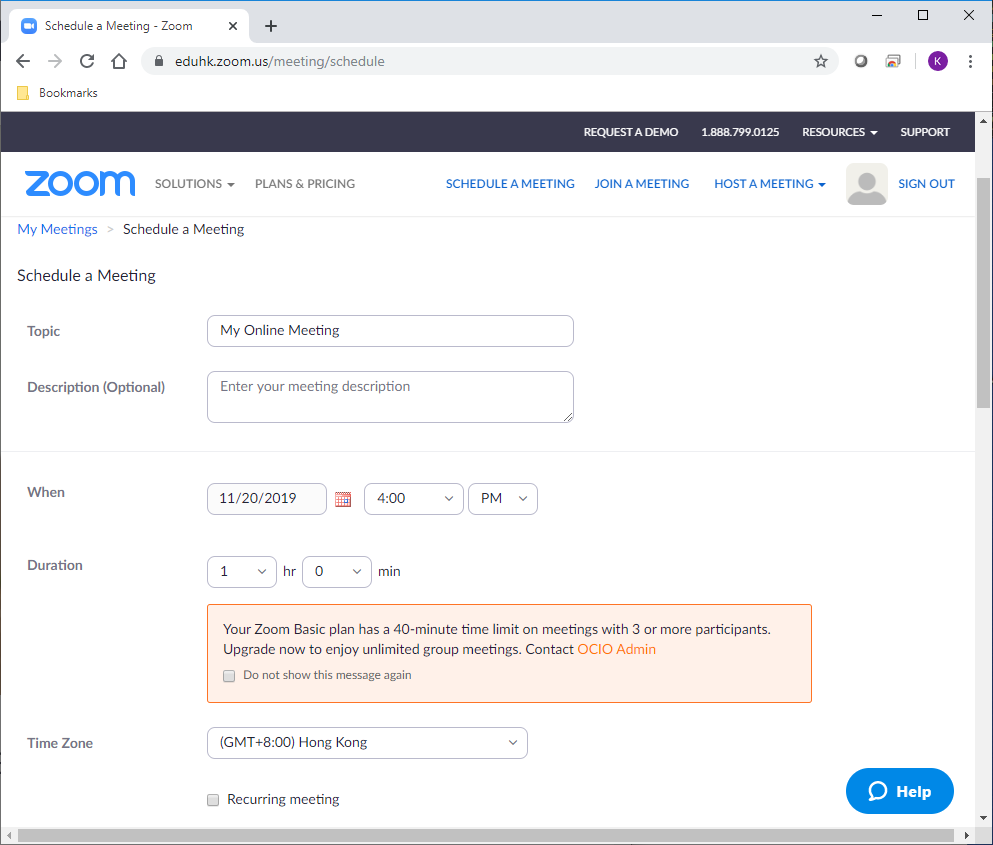The width and height of the screenshot is (993, 845).
Task: Click the Topic text field
Action: pos(390,331)
